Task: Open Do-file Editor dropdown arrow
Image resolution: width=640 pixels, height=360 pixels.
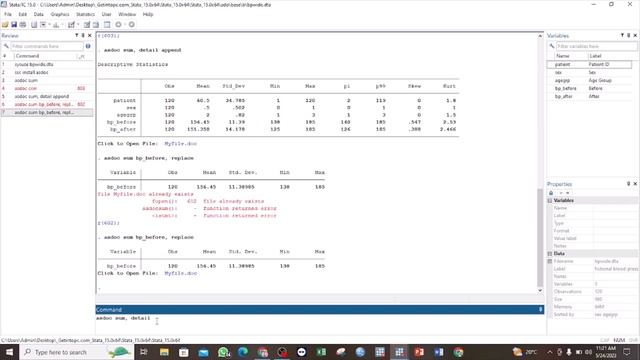Action: tap(78, 25)
